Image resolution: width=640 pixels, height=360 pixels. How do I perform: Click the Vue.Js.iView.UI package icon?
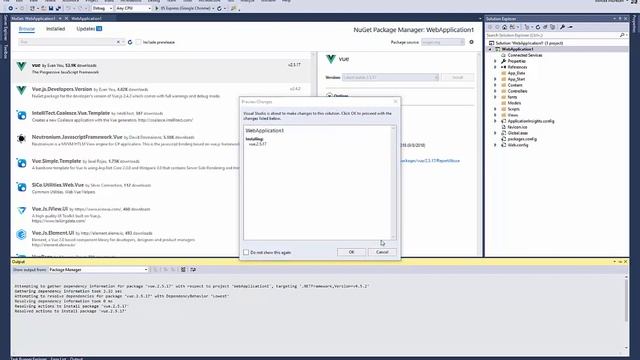21,211
